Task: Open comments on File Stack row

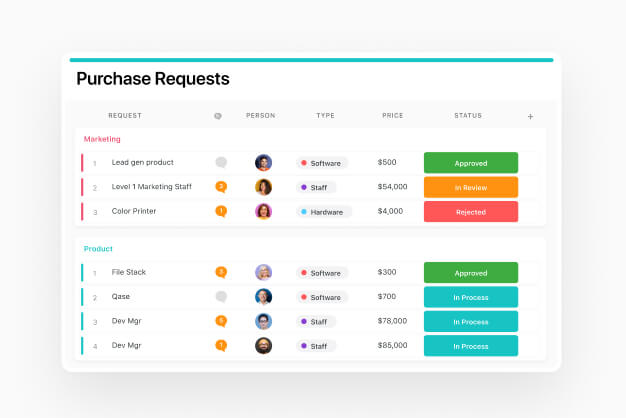Action: point(221,272)
